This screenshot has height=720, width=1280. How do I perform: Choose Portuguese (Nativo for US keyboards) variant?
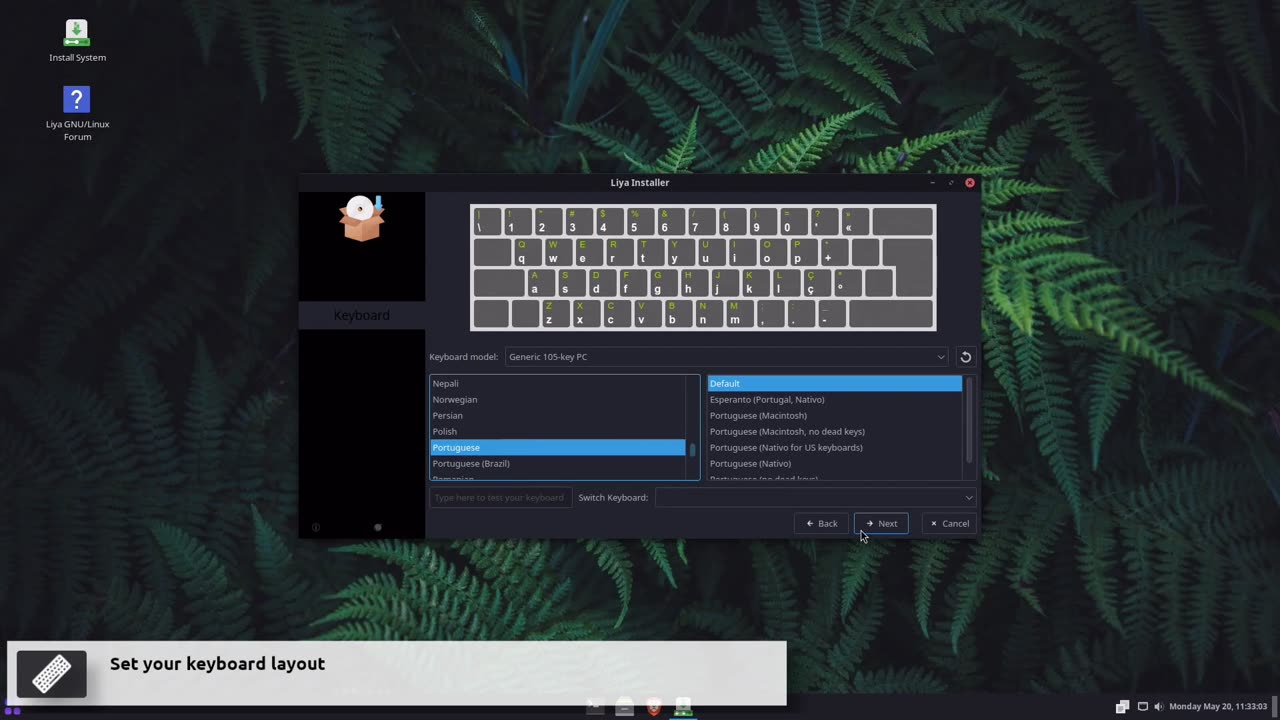click(x=834, y=447)
